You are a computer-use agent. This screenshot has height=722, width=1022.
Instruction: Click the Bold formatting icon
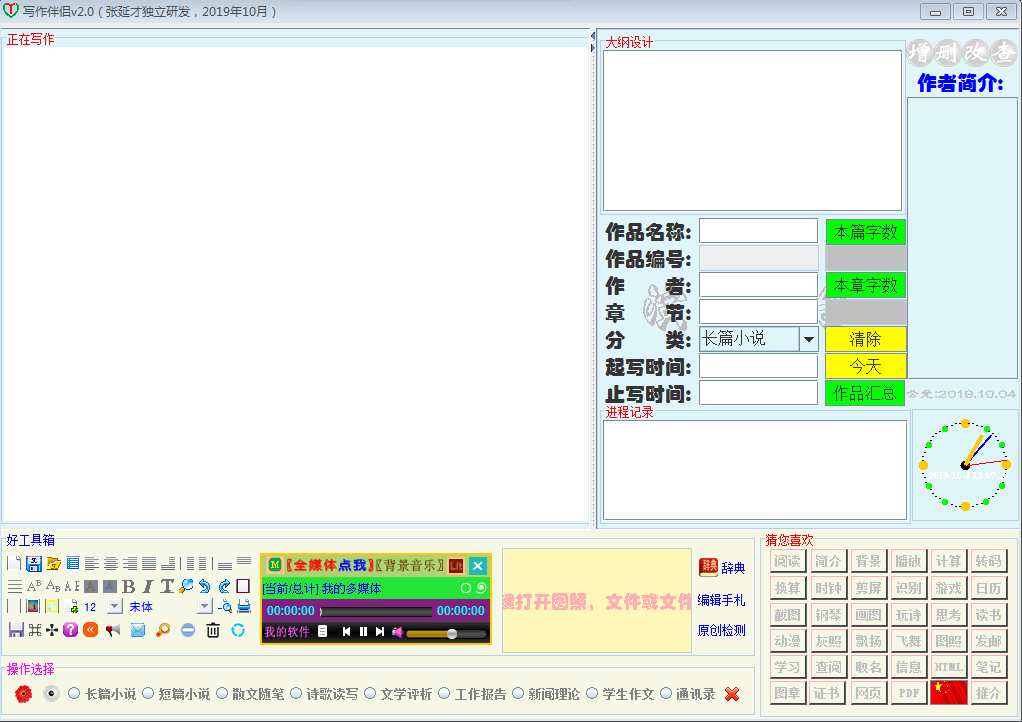pyautogui.click(x=129, y=587)
